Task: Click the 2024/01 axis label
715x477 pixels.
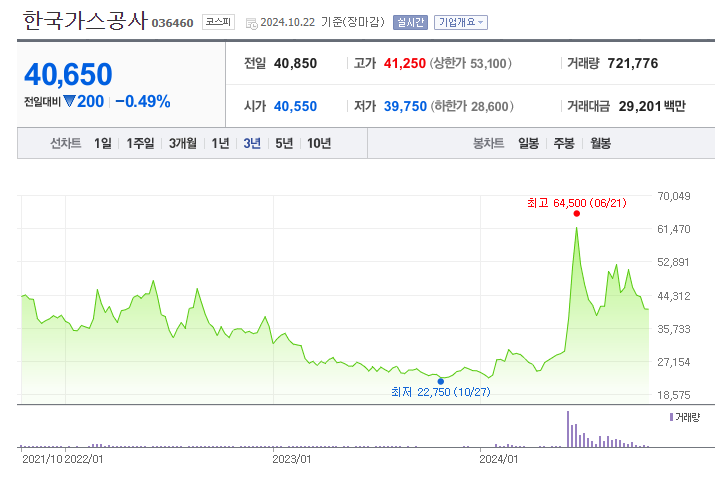Action: (498, 459)
